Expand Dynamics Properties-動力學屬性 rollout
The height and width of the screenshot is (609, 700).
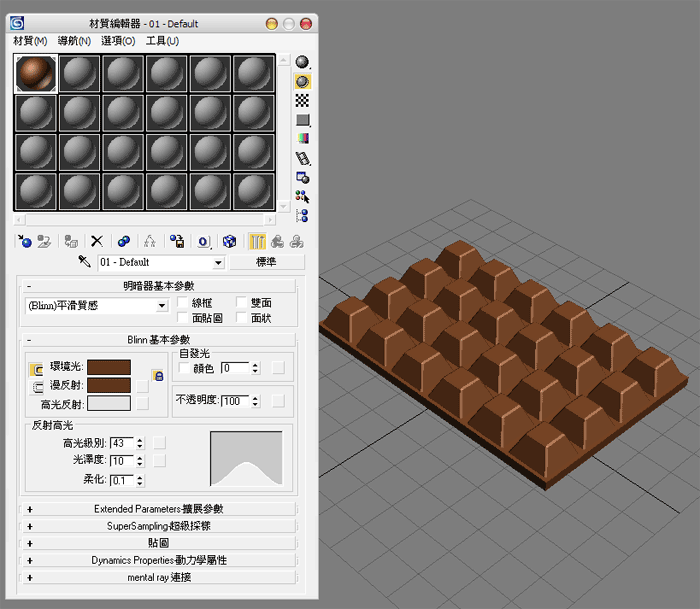point(159,560)
